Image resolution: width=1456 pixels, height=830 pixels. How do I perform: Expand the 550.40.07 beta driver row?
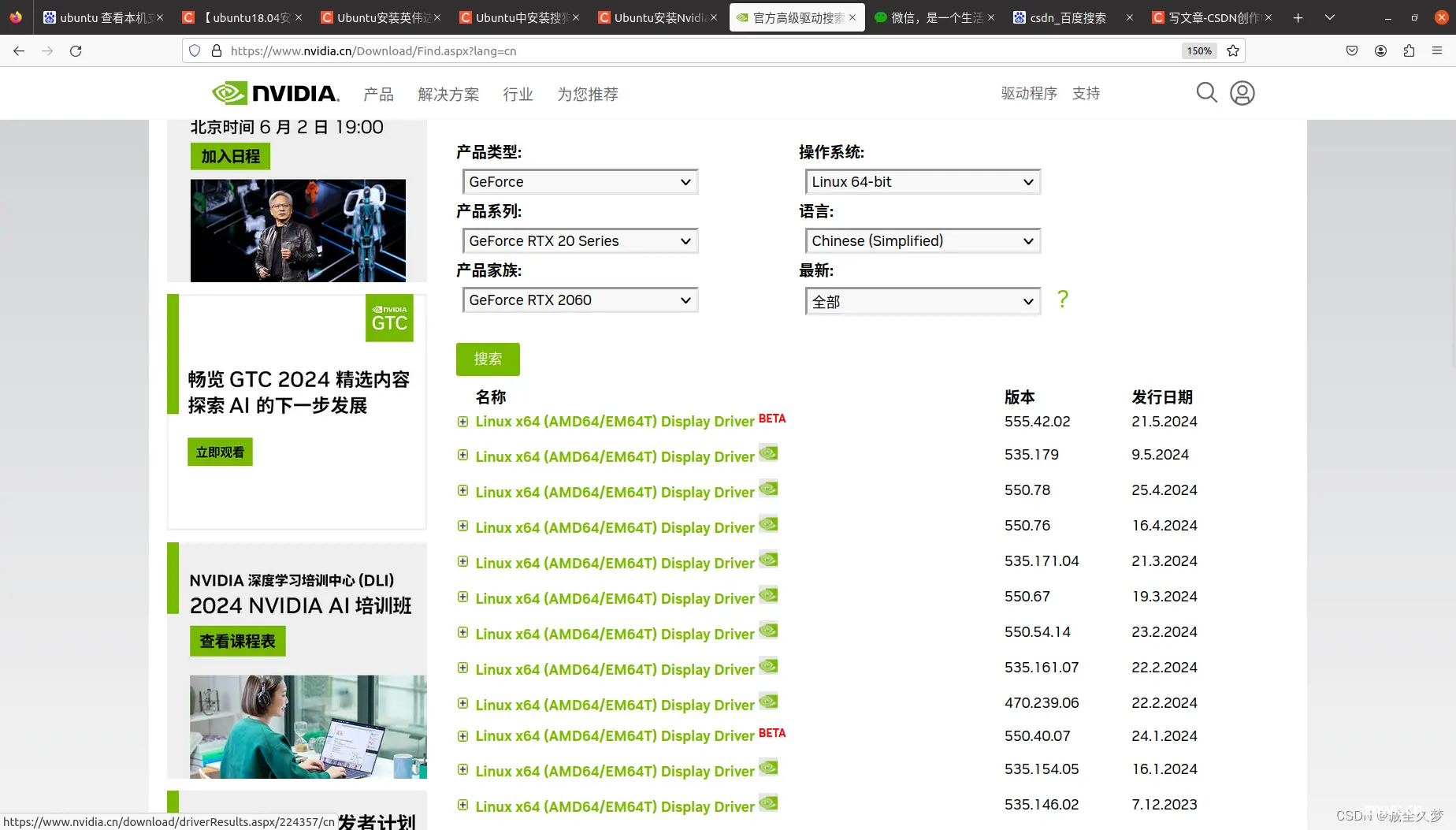tap(463, 736)
